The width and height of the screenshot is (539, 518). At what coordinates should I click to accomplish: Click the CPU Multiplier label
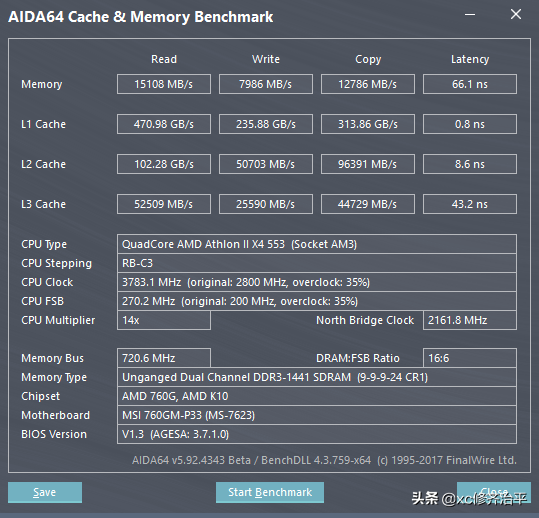[58, 320]
